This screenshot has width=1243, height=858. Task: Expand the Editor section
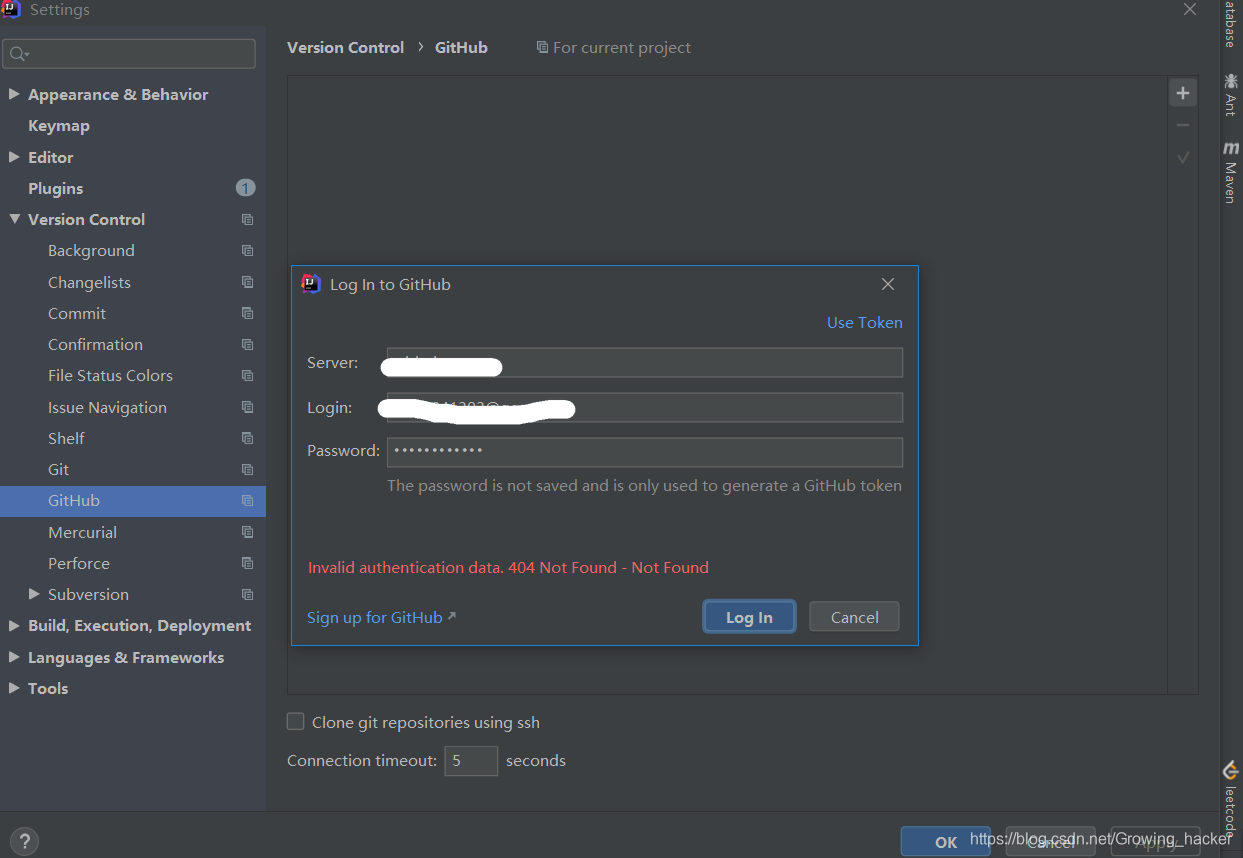tap(14, 157)
